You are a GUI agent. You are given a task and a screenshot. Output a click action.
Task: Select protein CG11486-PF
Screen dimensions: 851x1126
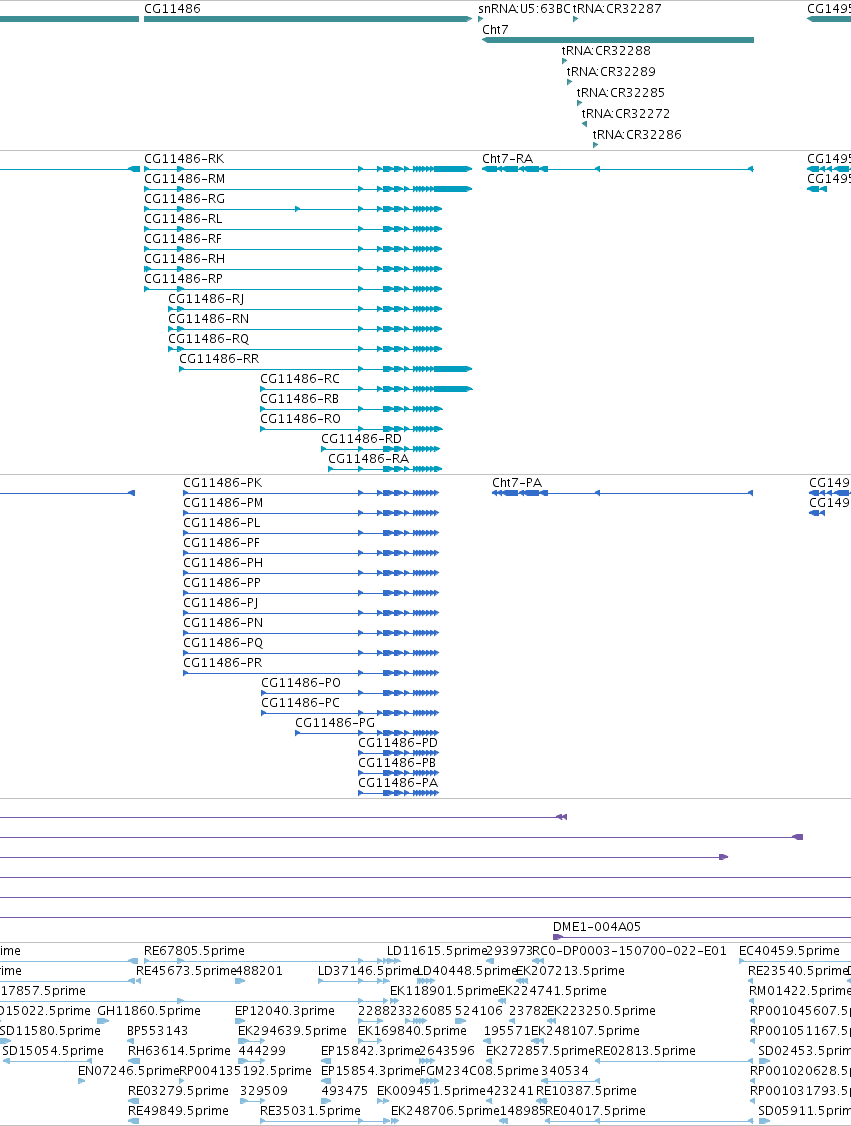222,543
